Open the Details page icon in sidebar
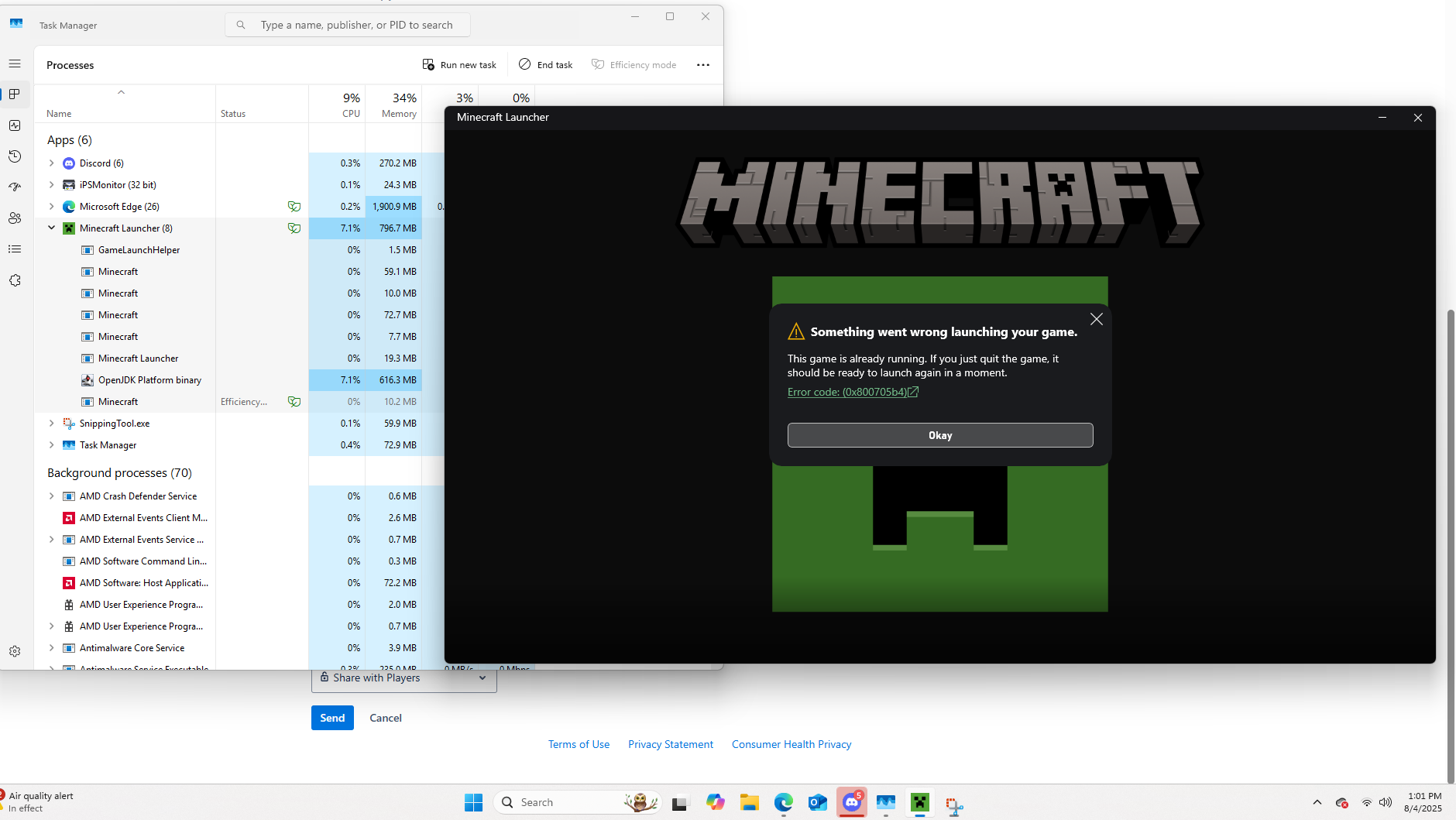The height and width of the screenshot is (820, 1456). (15, 249)
